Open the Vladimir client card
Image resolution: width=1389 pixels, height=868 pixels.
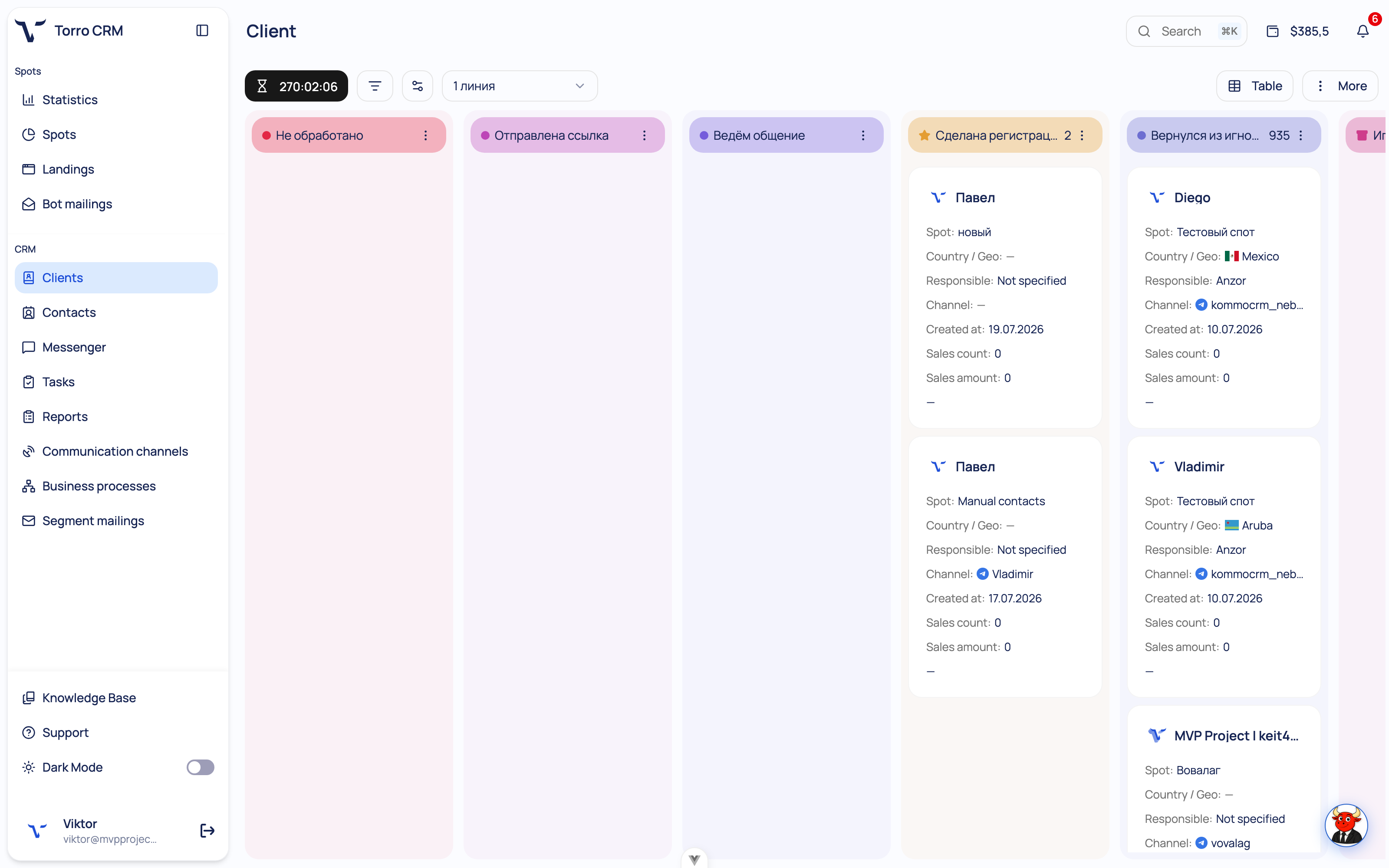coord(1223,567)
